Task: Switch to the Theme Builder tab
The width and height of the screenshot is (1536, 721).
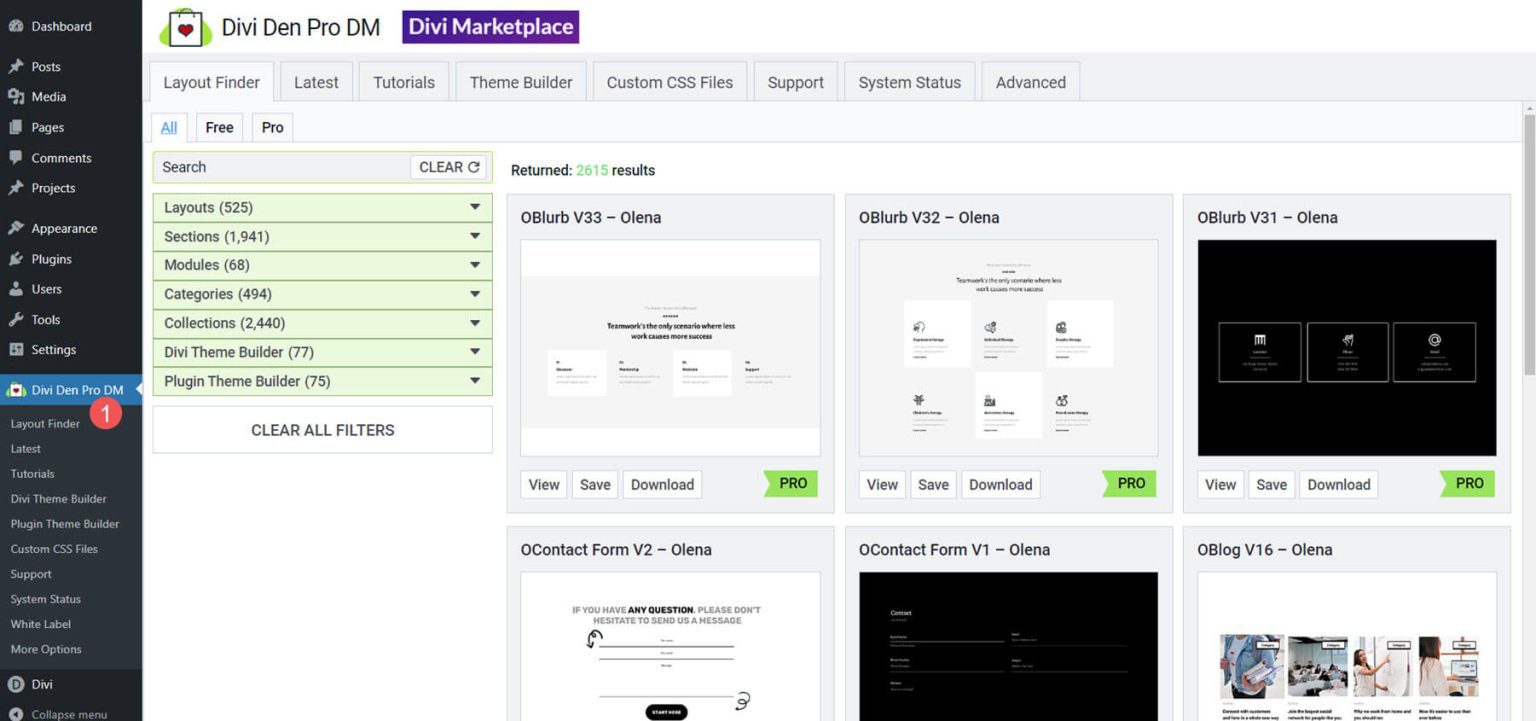Action: click(520, 82)
